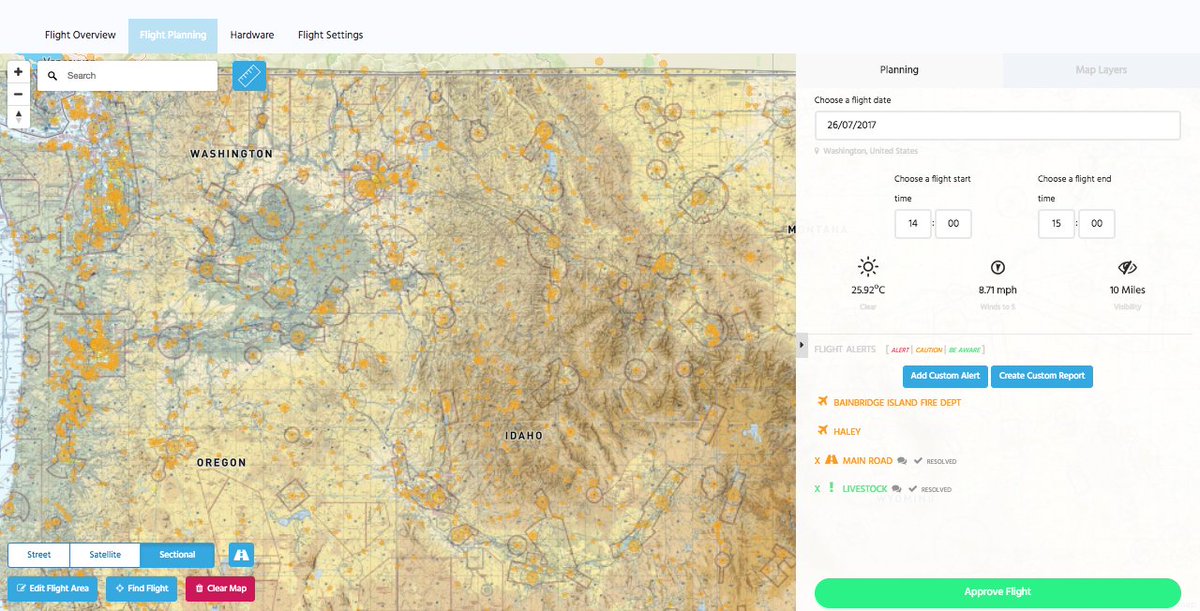Click Create Custom Report button

(x=1042, y=376)
